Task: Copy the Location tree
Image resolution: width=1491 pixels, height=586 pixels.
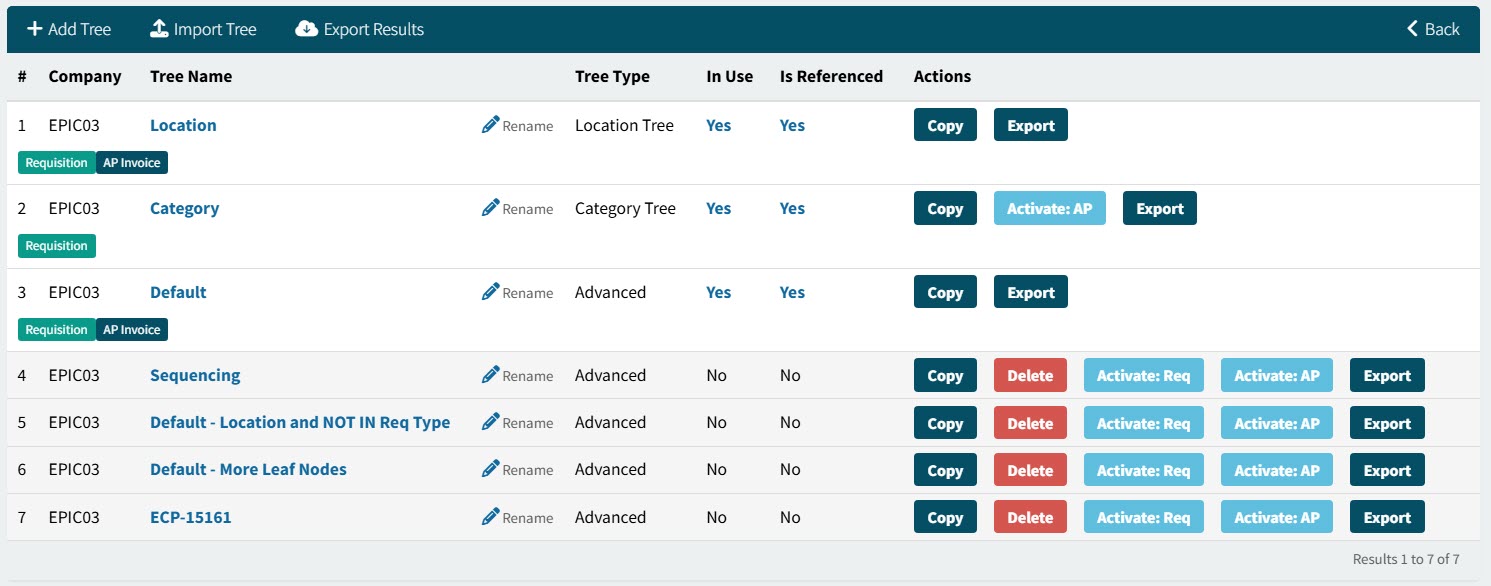Action: 944,126
